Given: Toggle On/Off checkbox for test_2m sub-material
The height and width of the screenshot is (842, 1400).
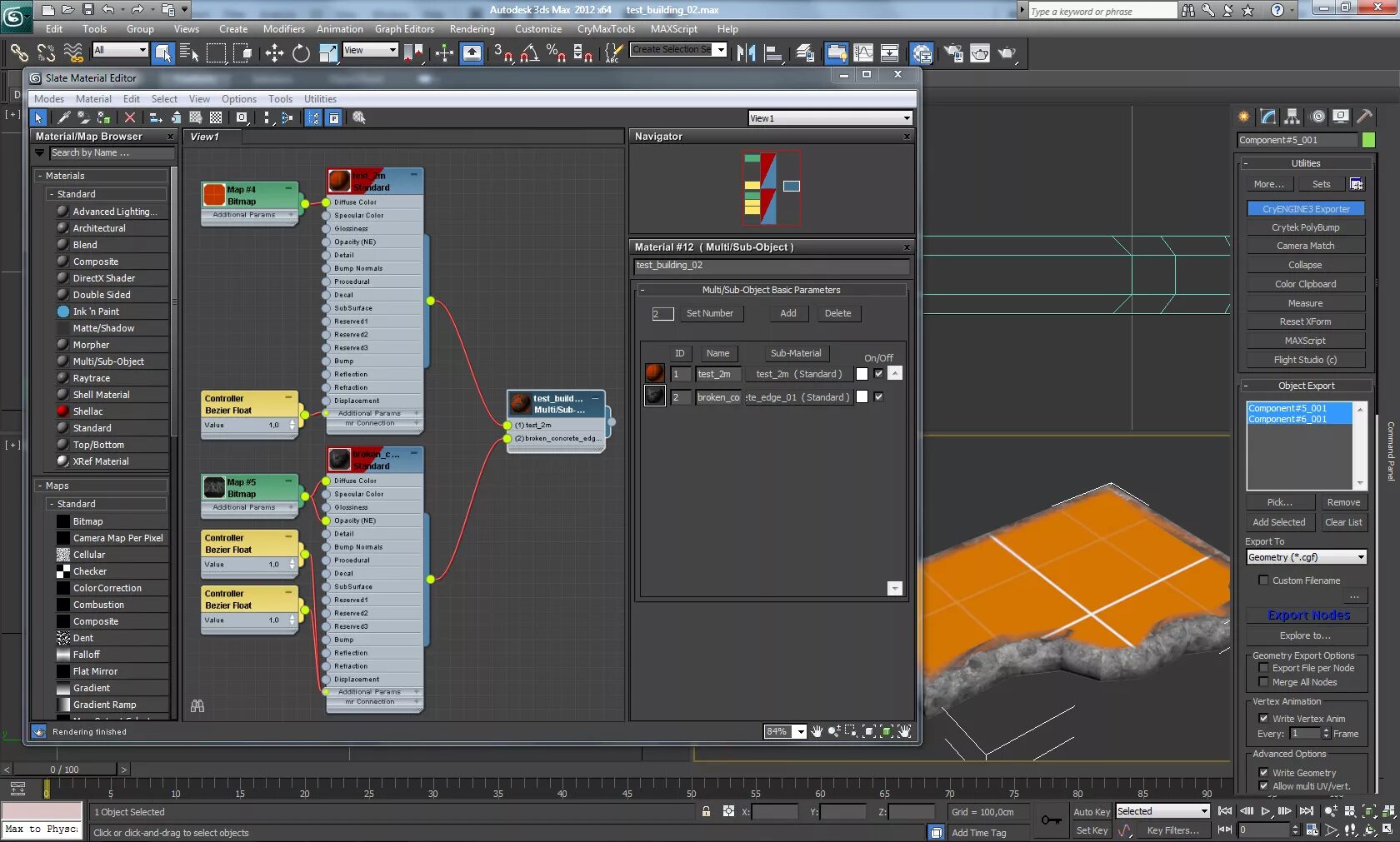Looking at the screenshot, I should [878, 374].
